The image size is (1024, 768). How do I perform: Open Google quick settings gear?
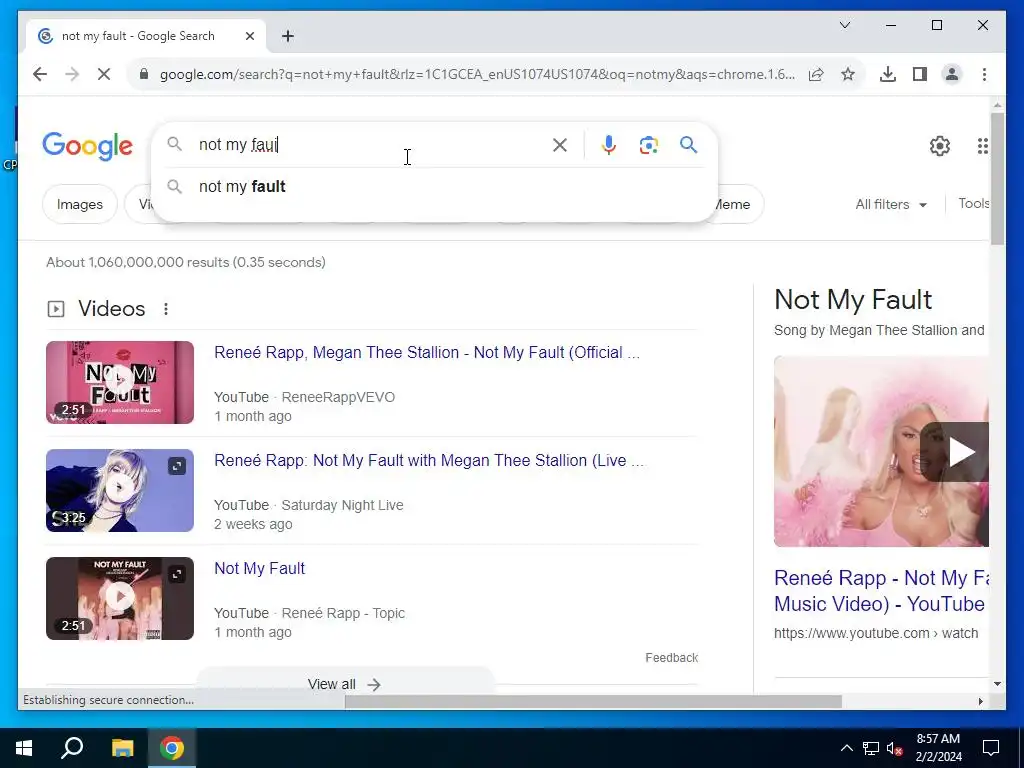940,146
